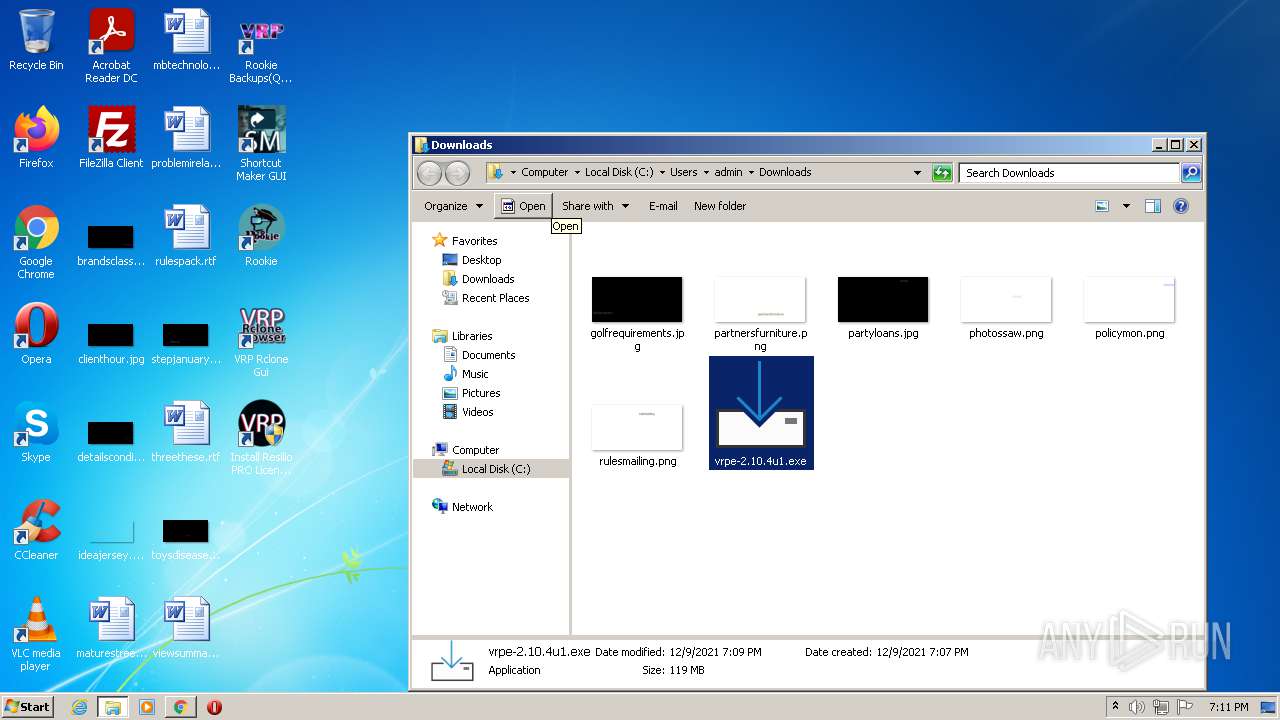This screenshot has height=720, width=1280.
Task: Click the Refresh button beside address bar
Action: pyautogui.click(x=942, y=173)
